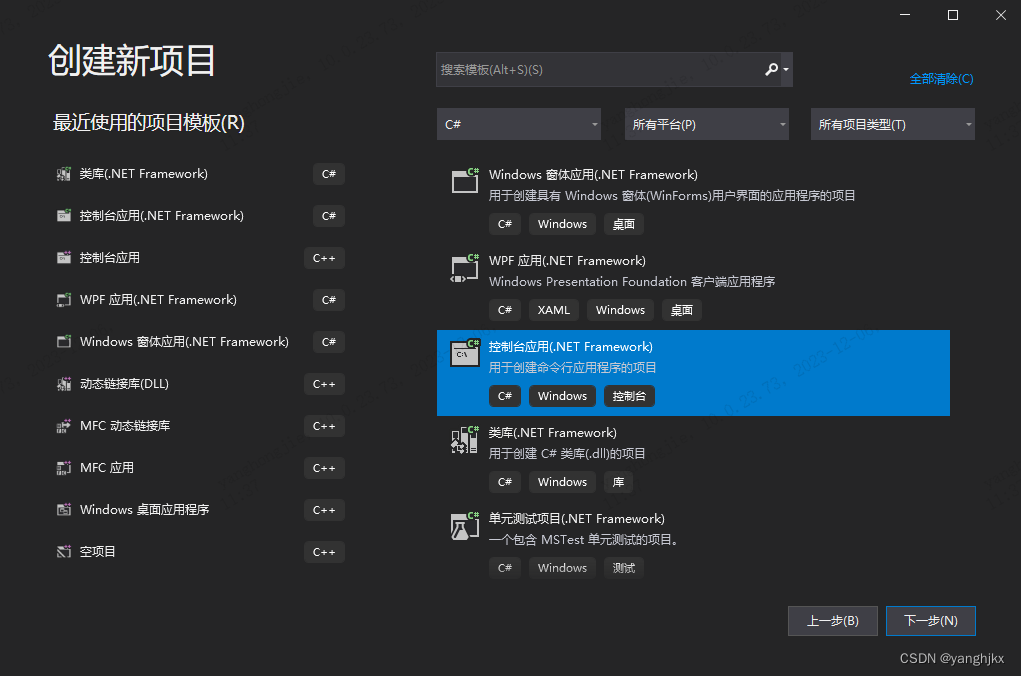
Task: Open the C# language filter dropdown
Action: click(518, 124)
